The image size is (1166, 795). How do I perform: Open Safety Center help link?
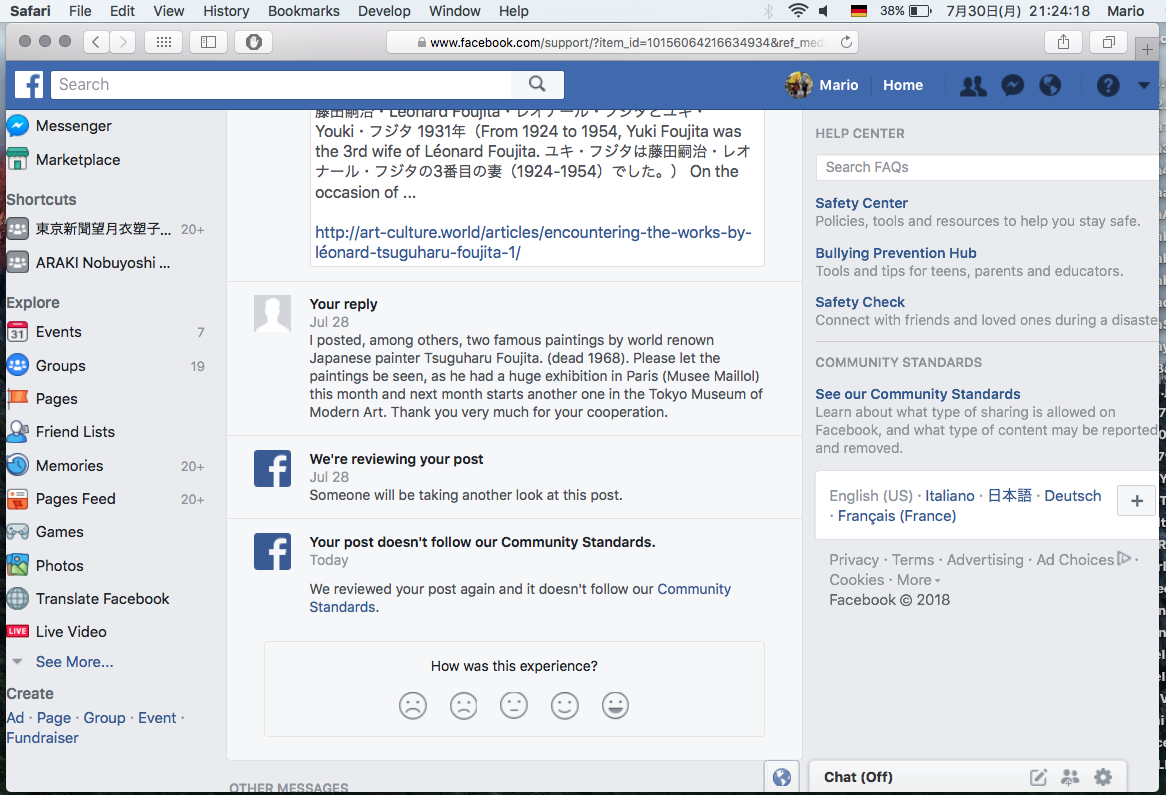tap(861, 203)
